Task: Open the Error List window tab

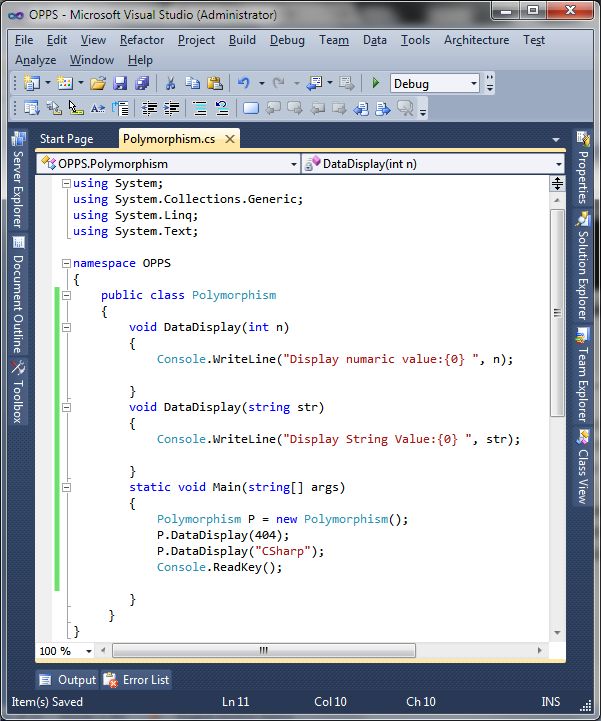Action: pos(136,680)
